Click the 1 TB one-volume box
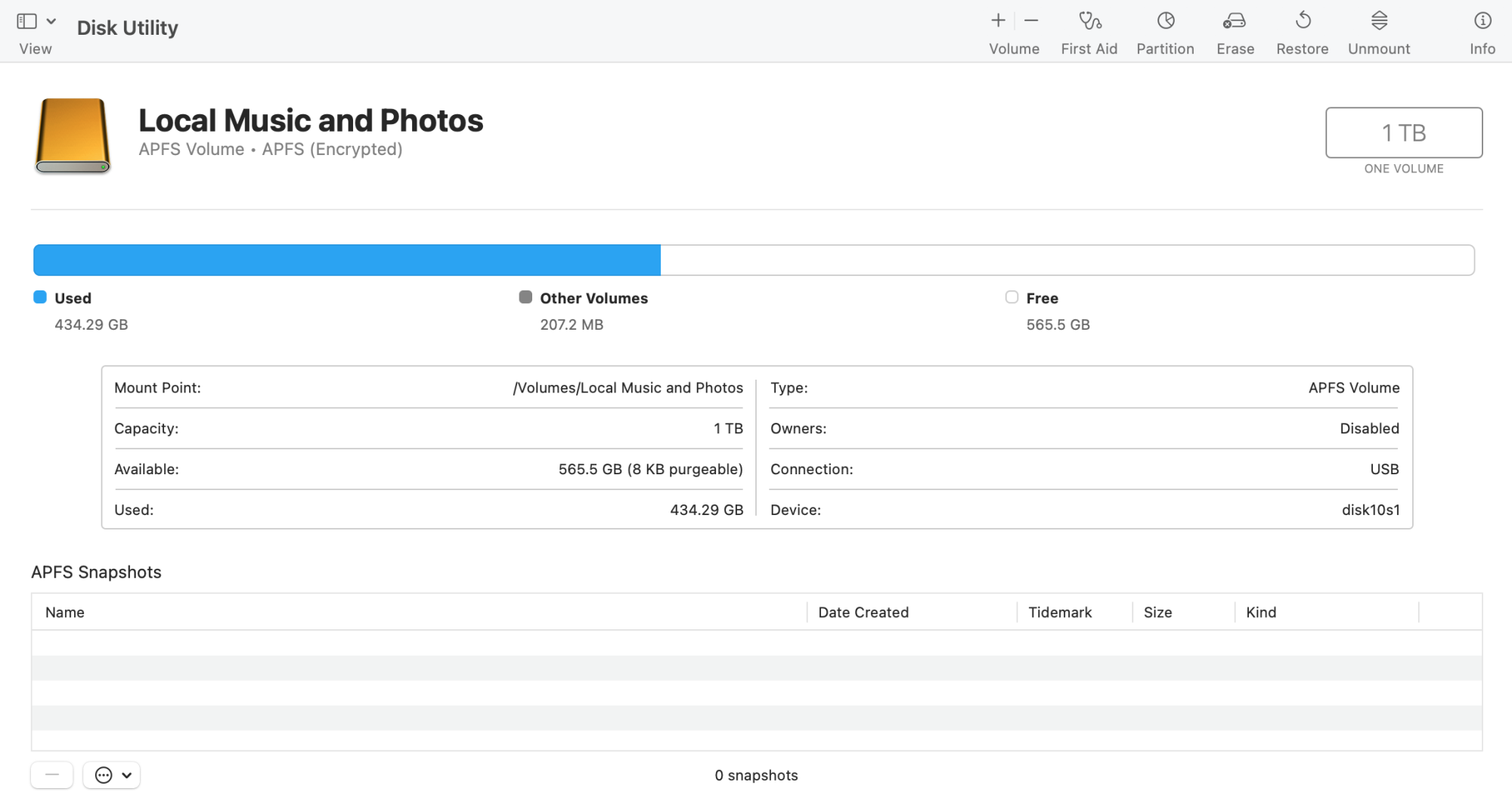 (x=1404, y=132)
